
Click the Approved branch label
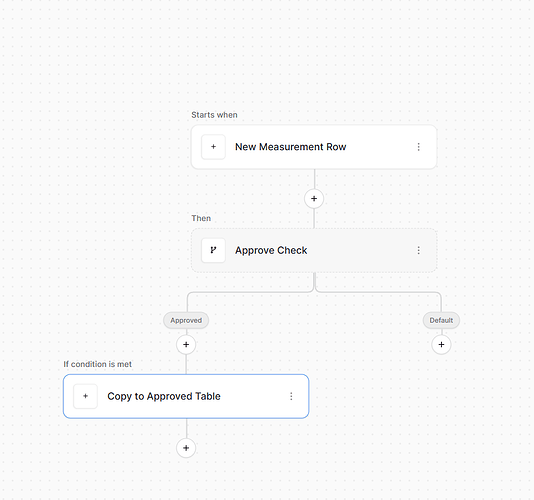click(186, 320)
